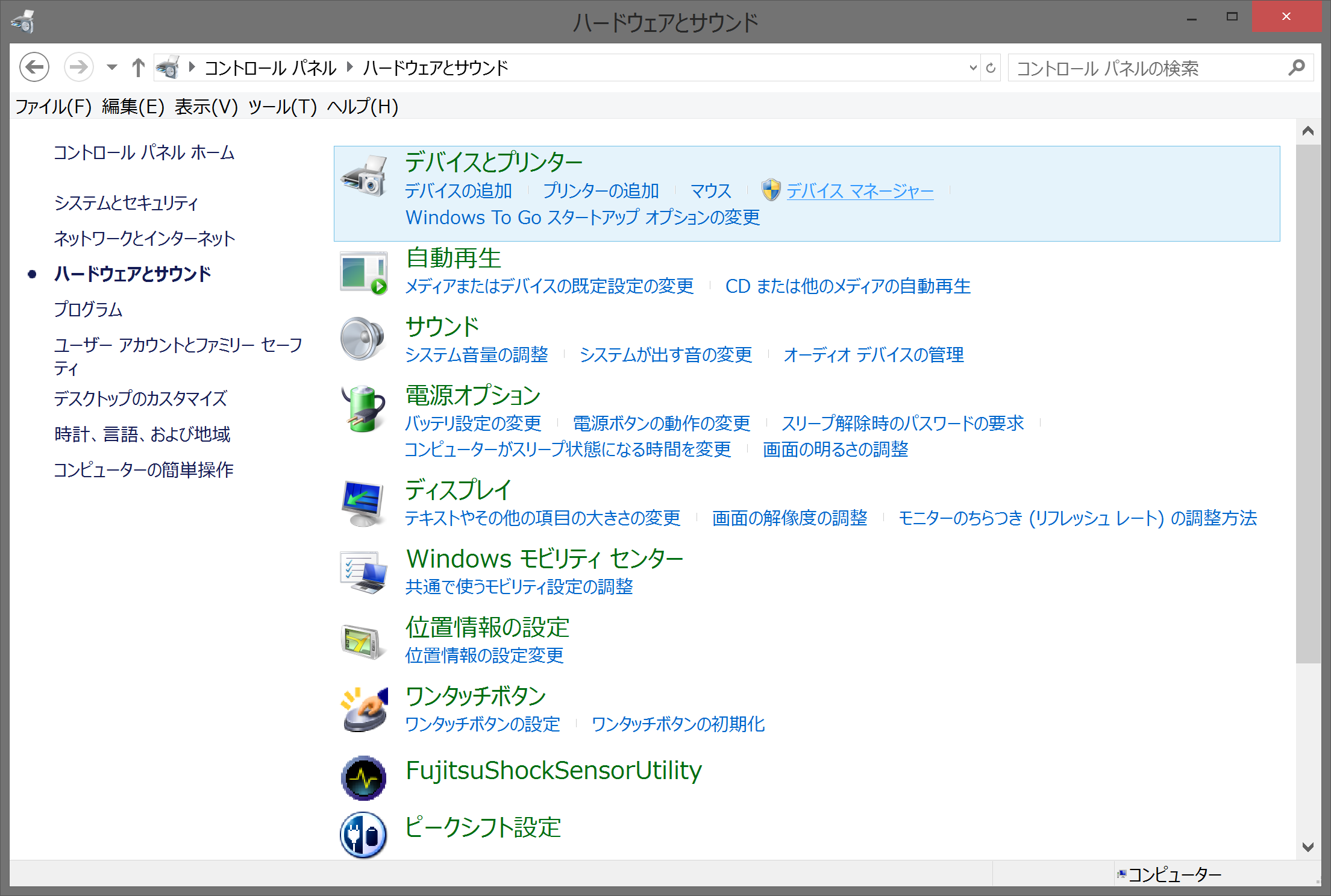Screen dimensions: 1331x896
Task: Click the Up one level arrow
Action: (139, 67)
